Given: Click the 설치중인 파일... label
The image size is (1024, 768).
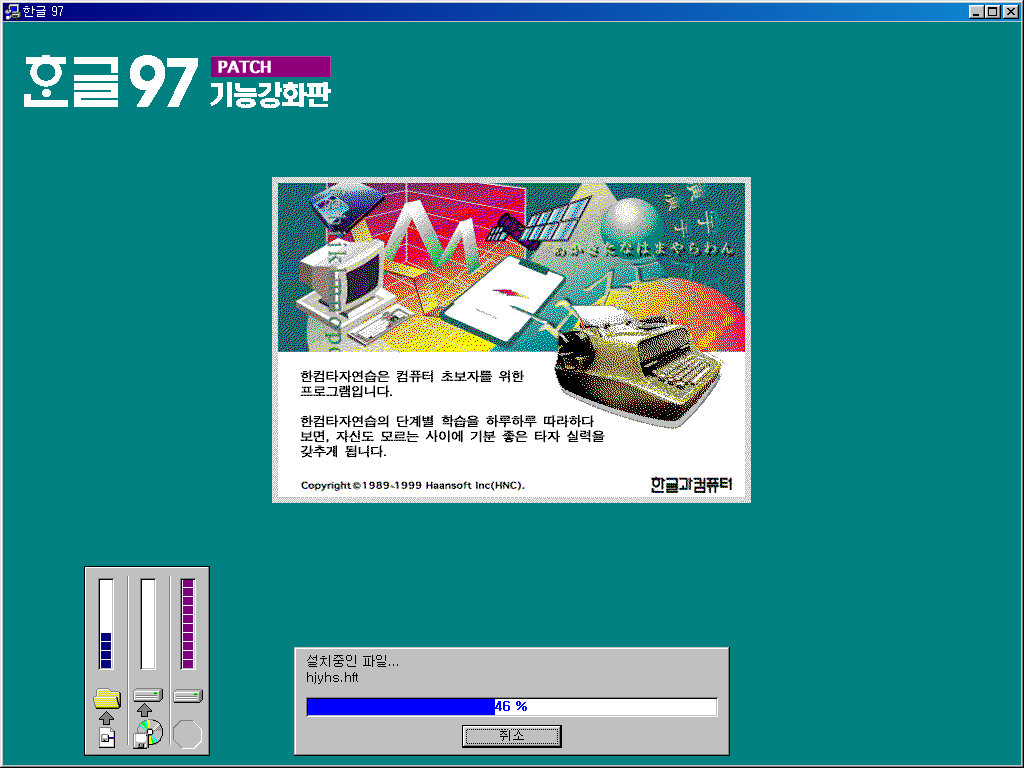Looking at the screenshot, I should 353,661.
